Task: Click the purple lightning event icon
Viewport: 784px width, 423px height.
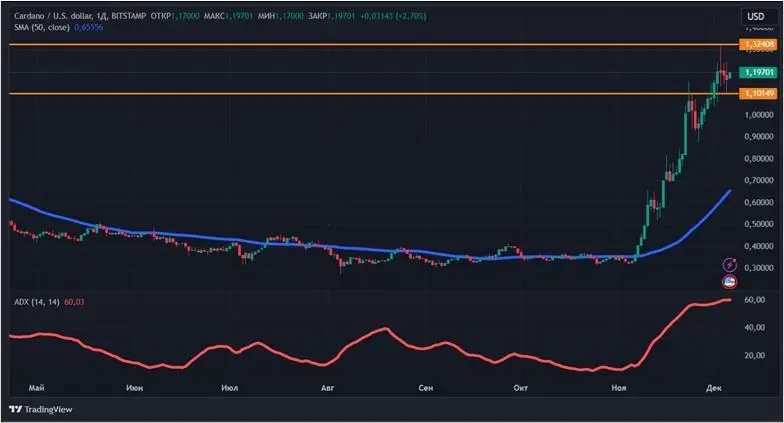Action: (730, 265)
